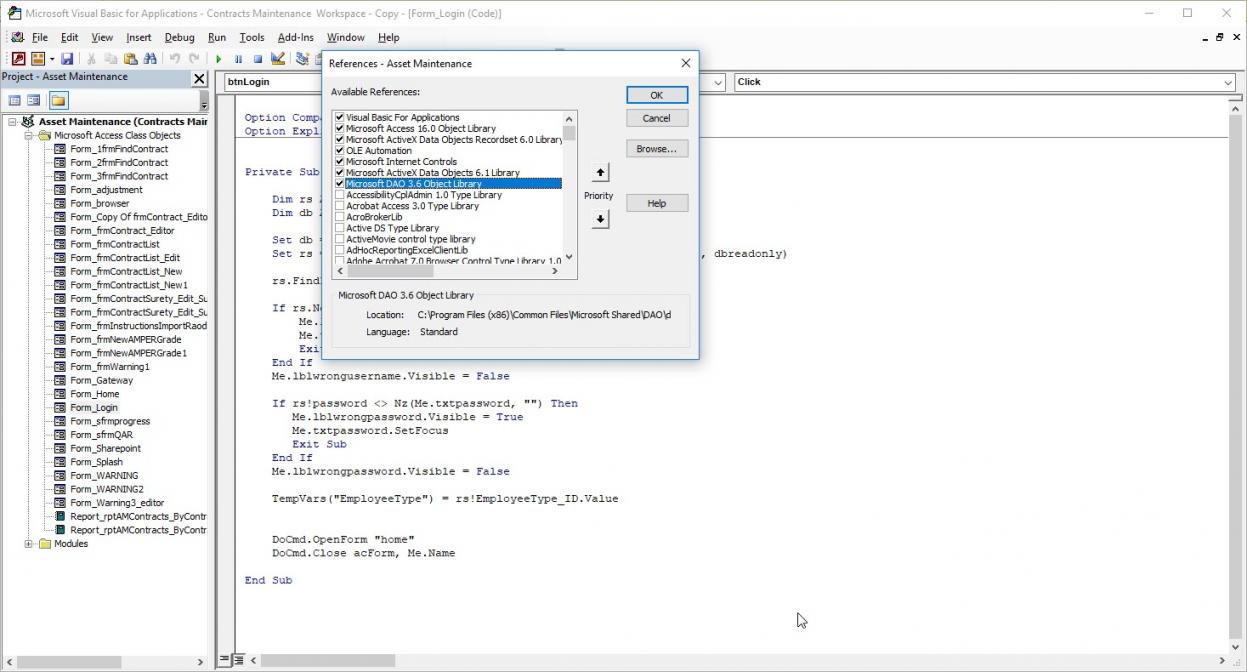The height and width of the screenshot is (672, 1247).
Task: Select Form_Home in project tree
Action: click(x=94, y=394)
